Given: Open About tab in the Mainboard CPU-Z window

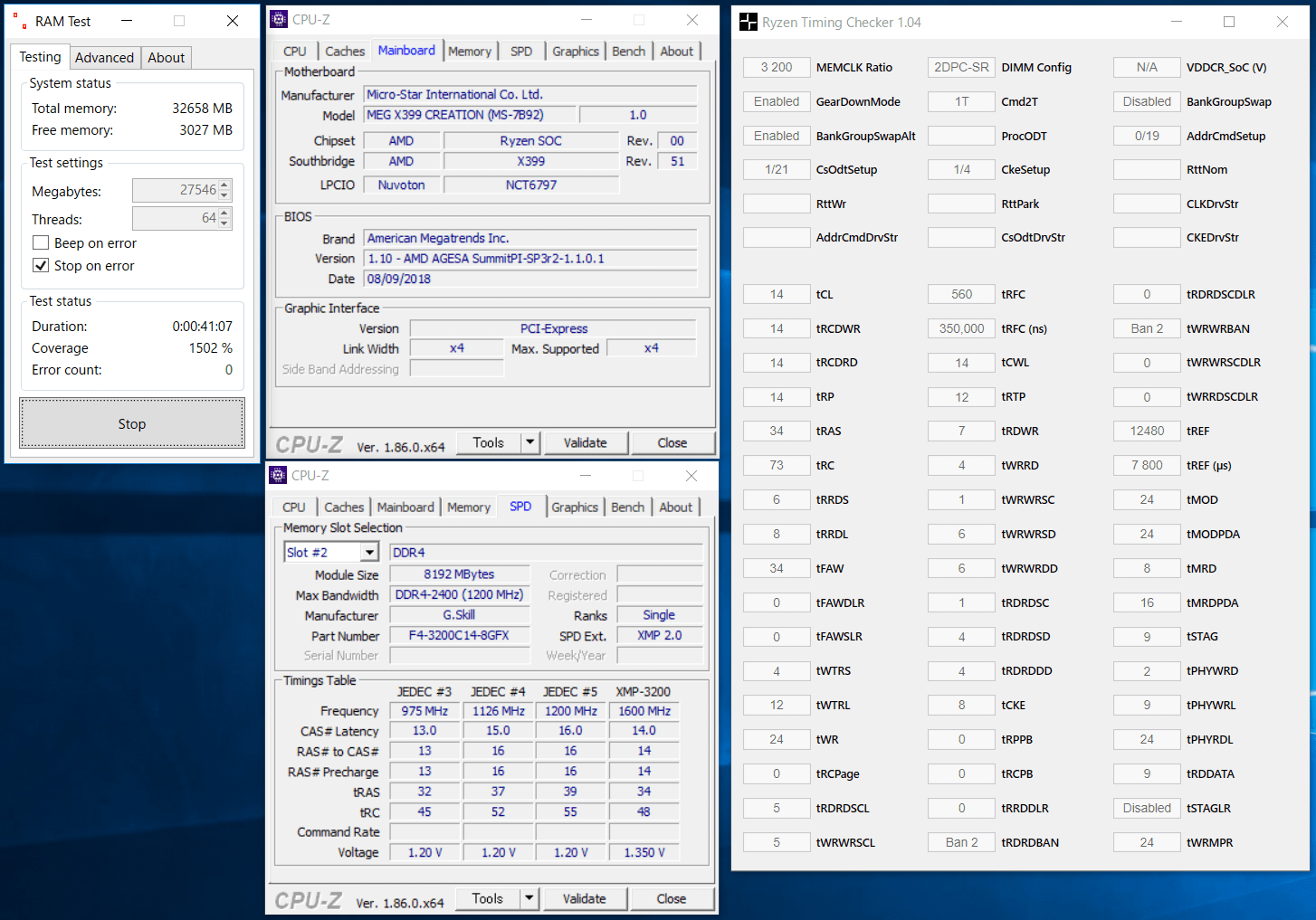Looking at the screenshot, I should pos(677,52).
